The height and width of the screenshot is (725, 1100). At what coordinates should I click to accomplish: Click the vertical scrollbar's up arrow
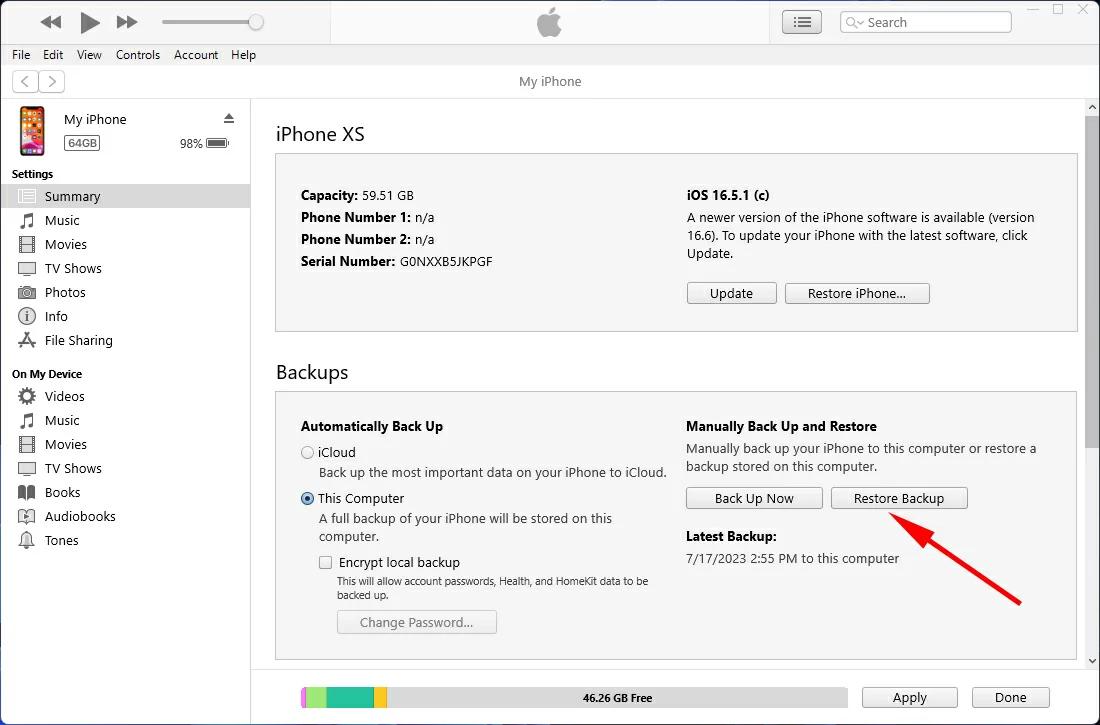click(x=1092, y=108)
